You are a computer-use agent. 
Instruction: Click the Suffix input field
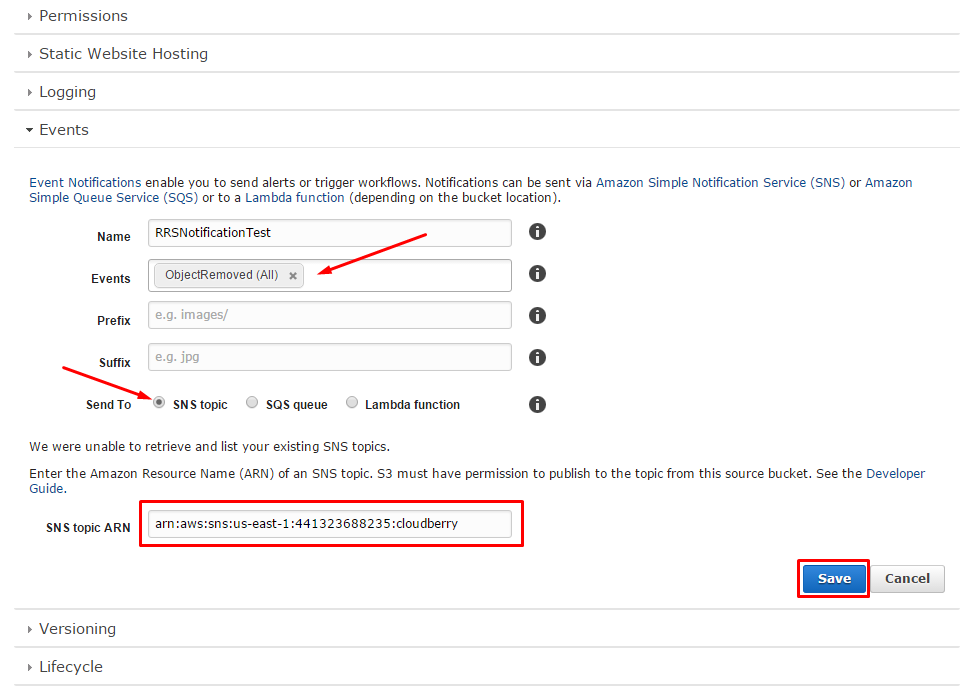[x=330, y=356]
